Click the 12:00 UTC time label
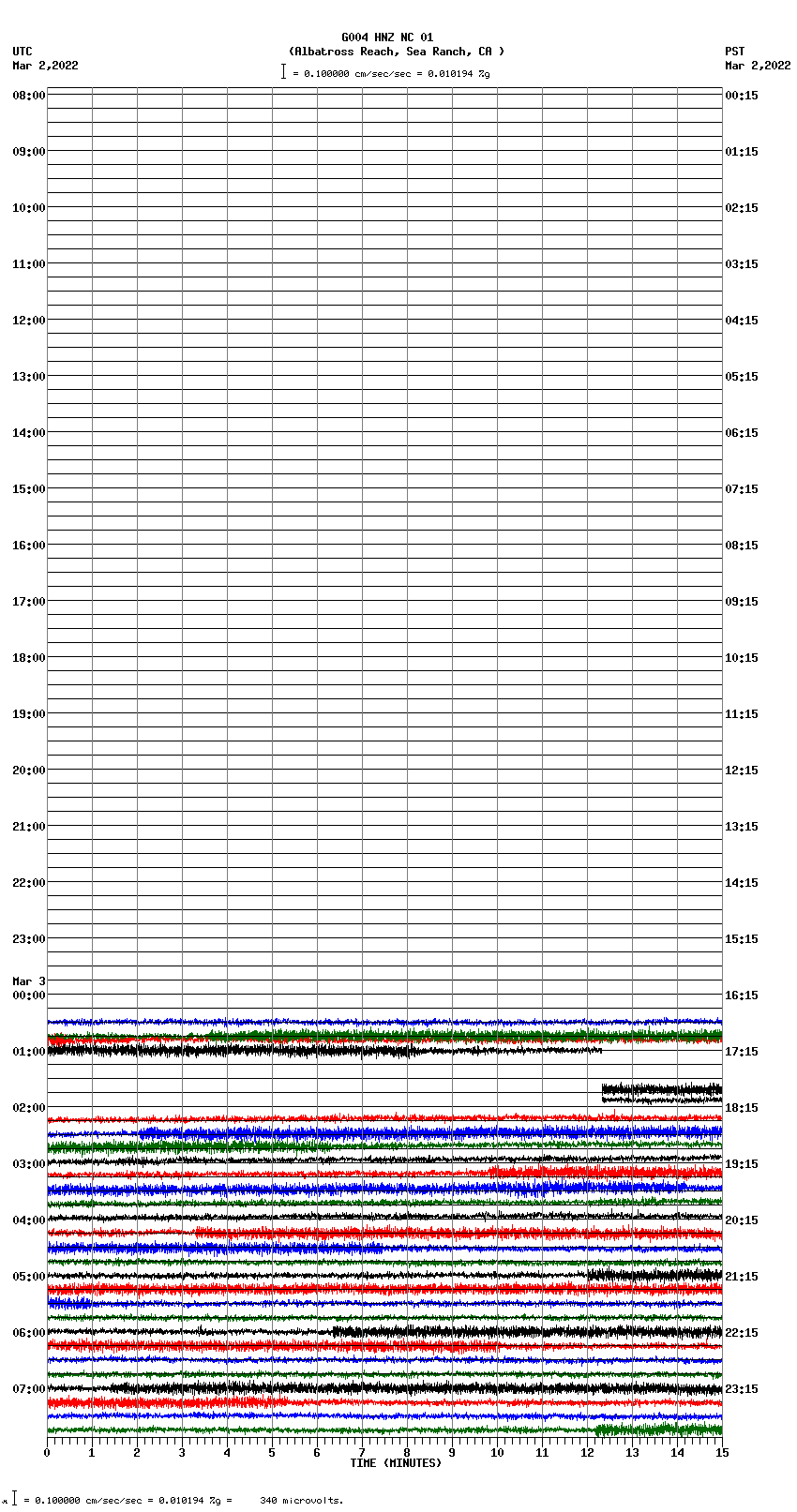797x1512 pixels. point(29,321)
